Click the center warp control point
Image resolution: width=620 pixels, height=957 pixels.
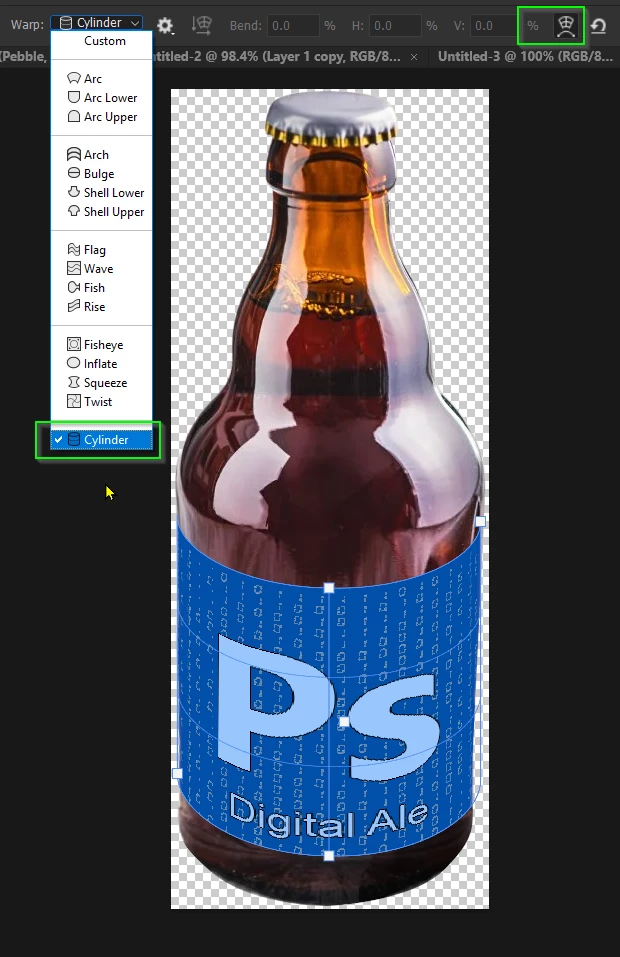tap(344, 722)
